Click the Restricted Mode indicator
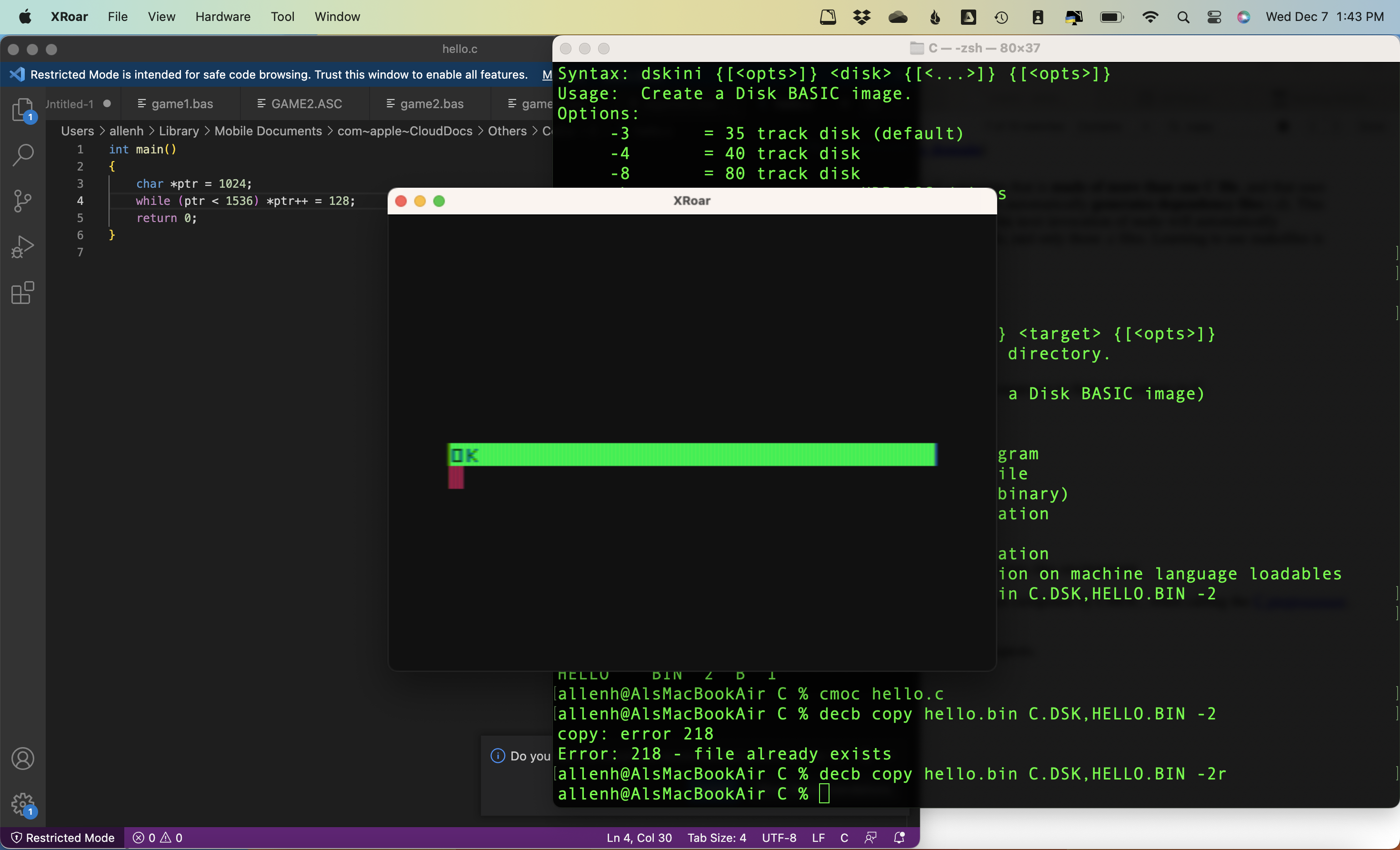 click(x=62, y=838)
